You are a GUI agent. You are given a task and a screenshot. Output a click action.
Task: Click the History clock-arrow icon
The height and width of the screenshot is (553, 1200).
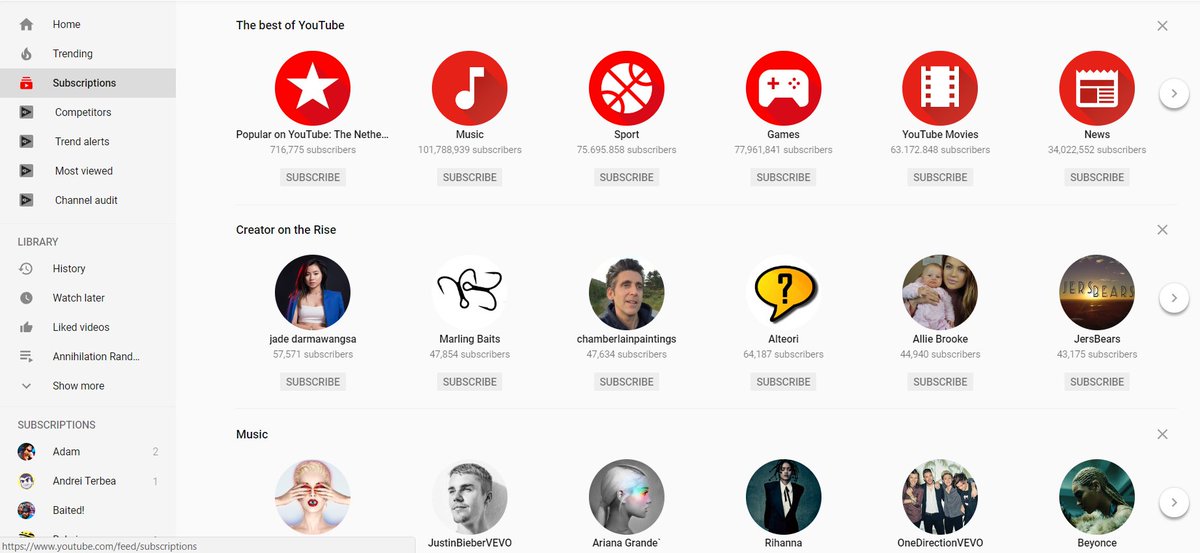[x=27, y=269]
